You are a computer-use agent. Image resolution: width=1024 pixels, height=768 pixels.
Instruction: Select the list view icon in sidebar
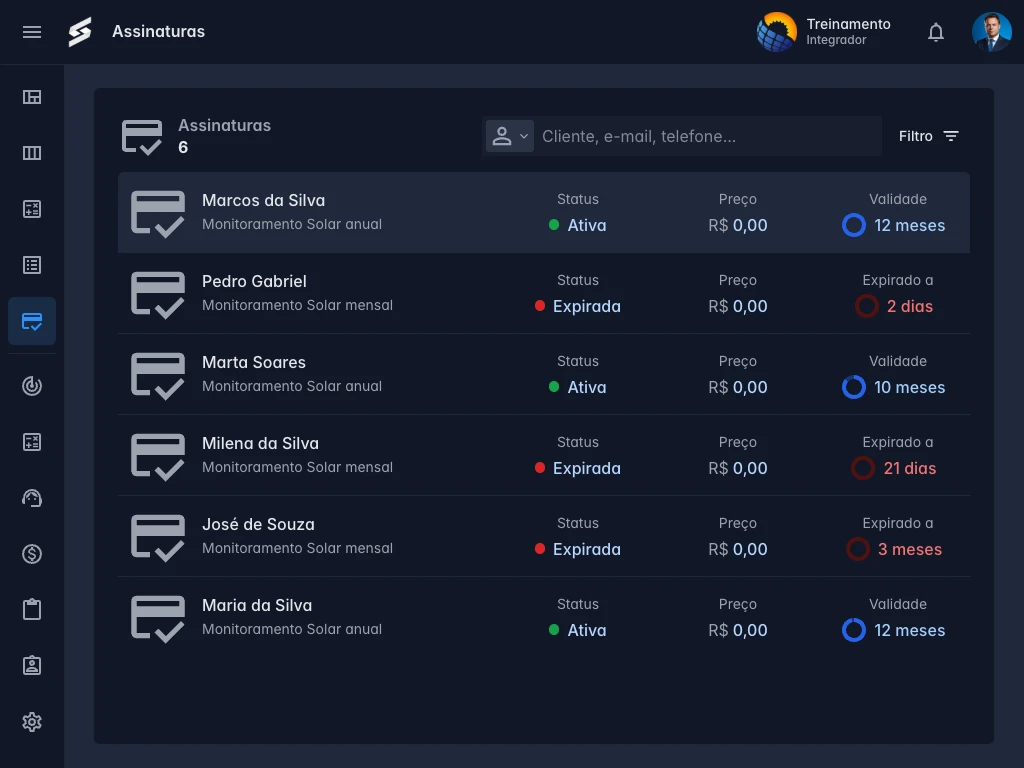(x=32, y=265)
